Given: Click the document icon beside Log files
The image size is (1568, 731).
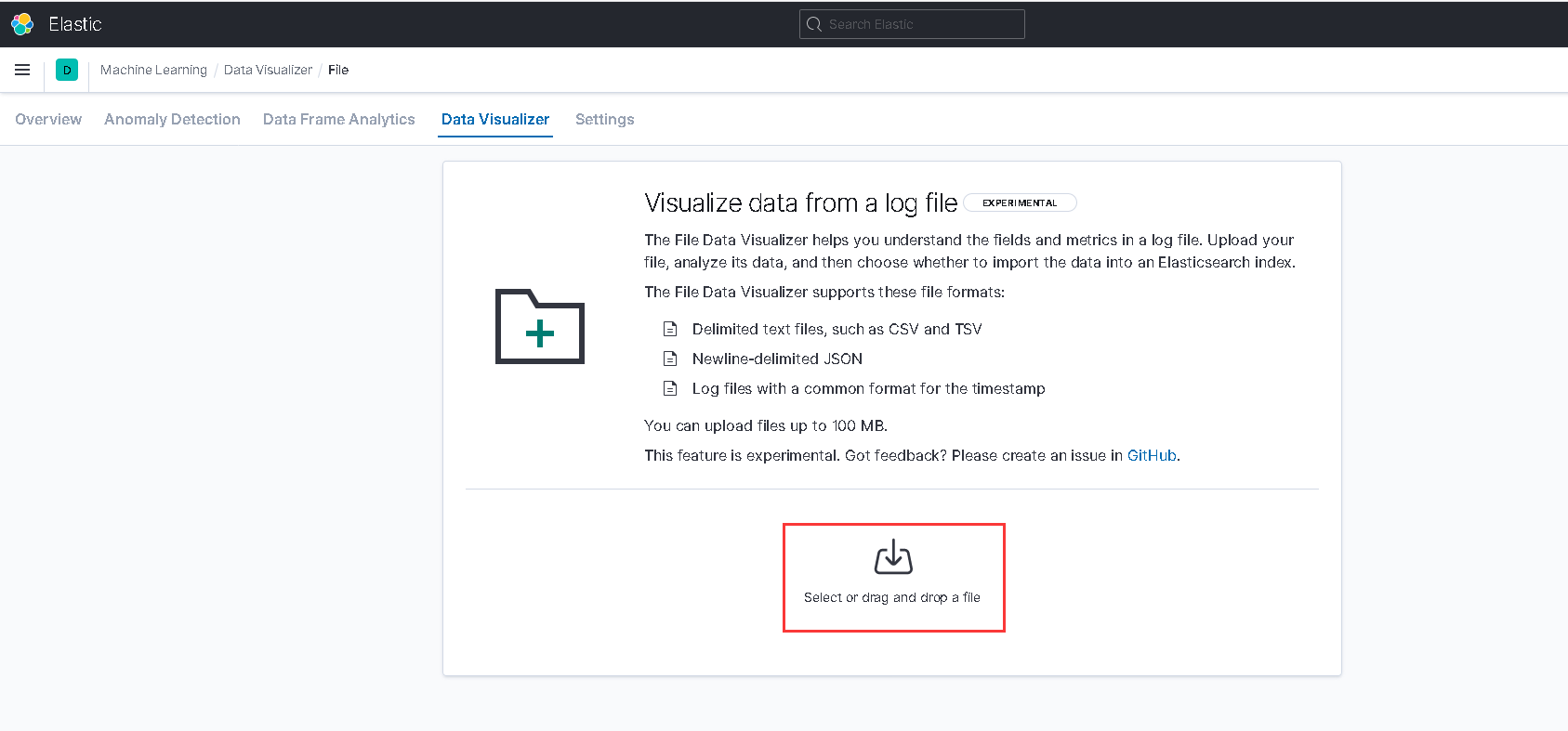Looking at the screenshot, I should tap(670, 388).
